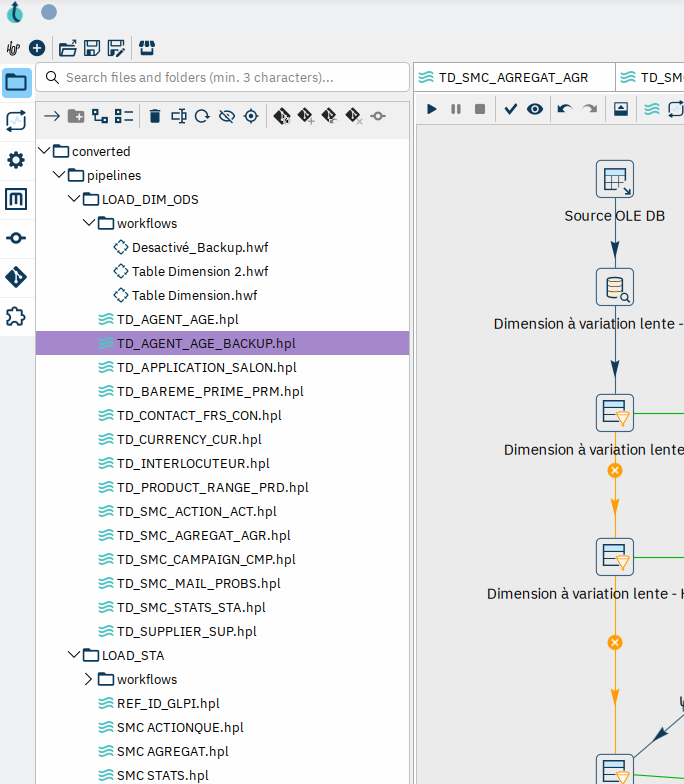Open the Configuration gear perspective
The height and width of the screenshot is (784, 684).
[16, 160]
